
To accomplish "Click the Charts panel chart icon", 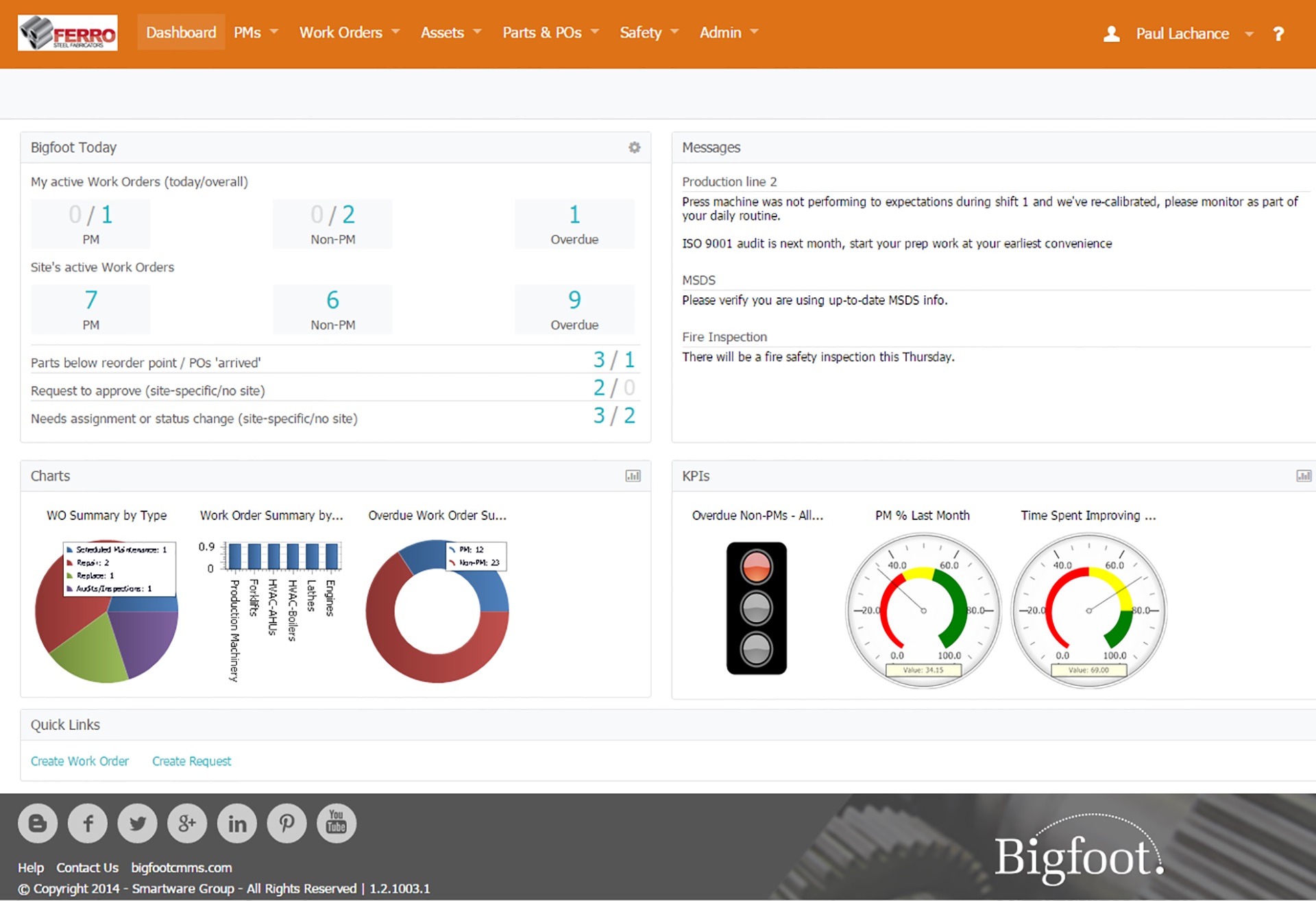I will pyautogui.click(x=633, y=476).
